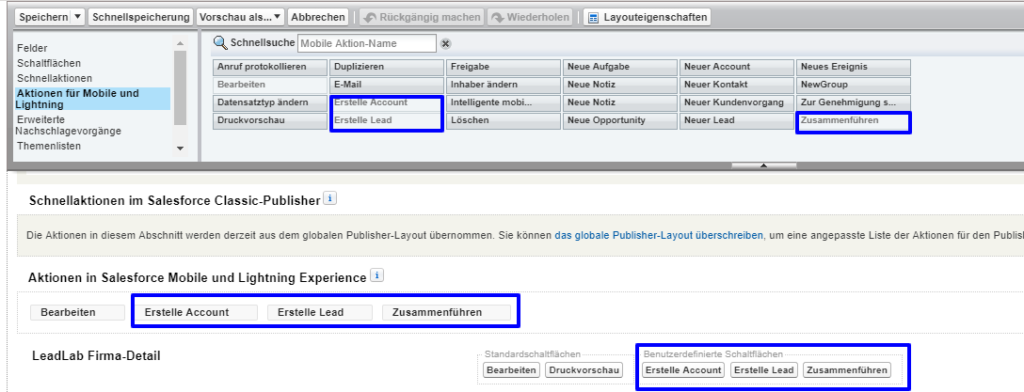Select Neuer Lead in the palette
Screen dimensions: 1024x392
[x=737, y=120]
